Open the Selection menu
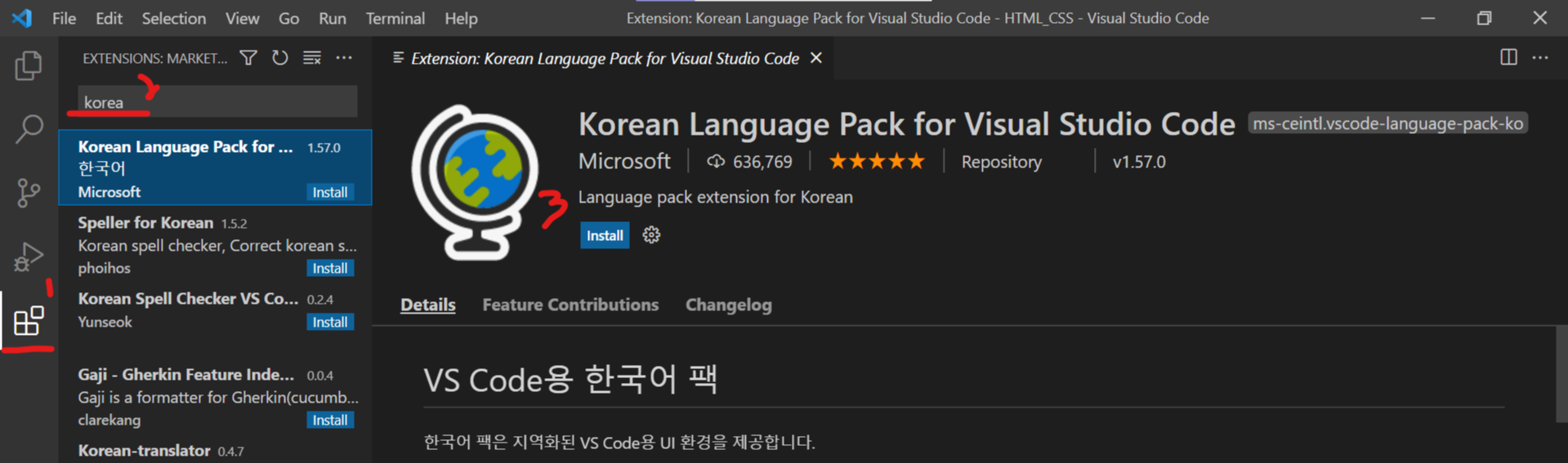The height and width of the screenshot is (463, 1568). coord(174,18)
